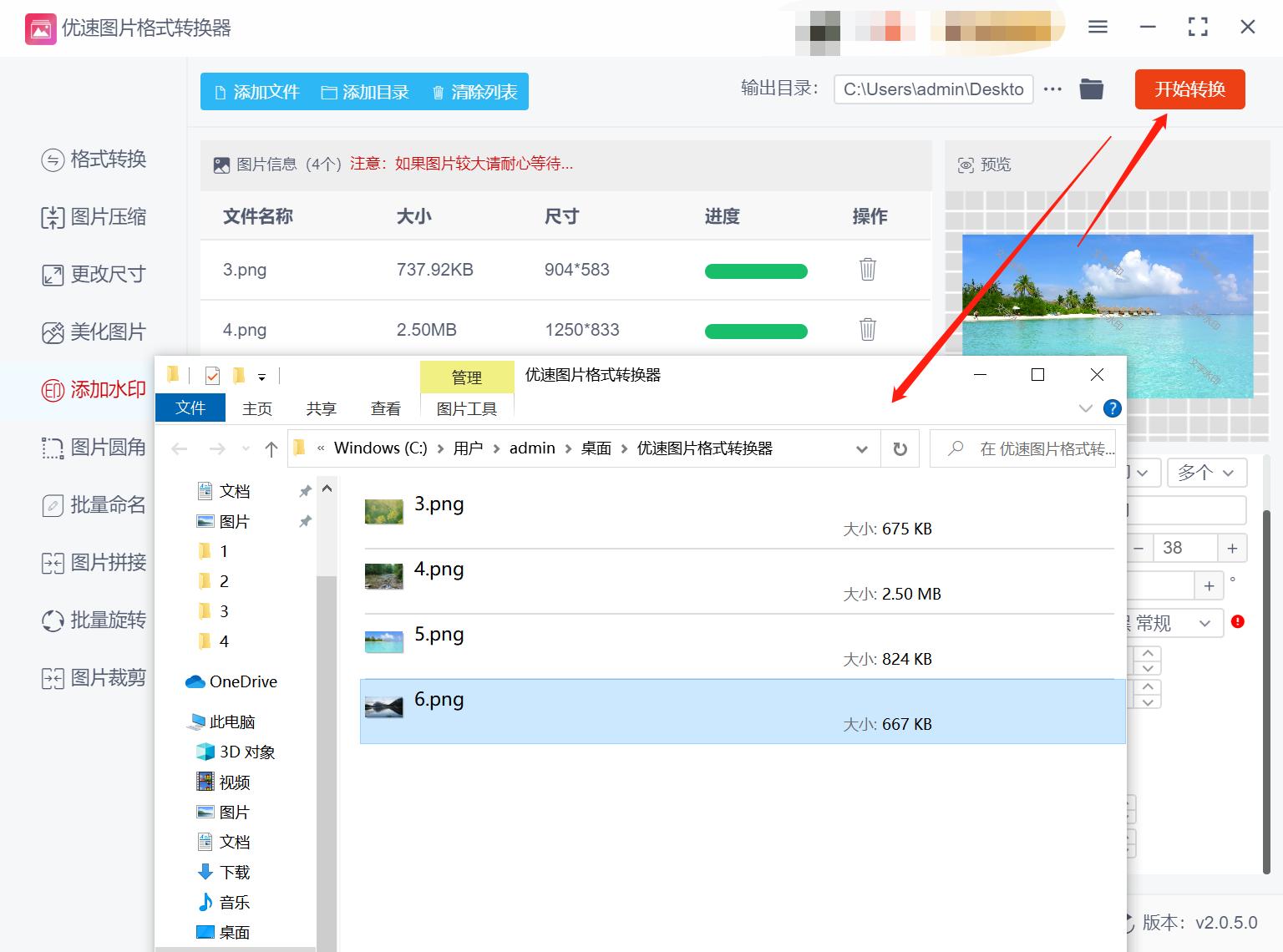The height and width of the screenshot is (952, 1283).
Task: Open the 图片圆角 sidebar tool
Action: click(94, 447)
